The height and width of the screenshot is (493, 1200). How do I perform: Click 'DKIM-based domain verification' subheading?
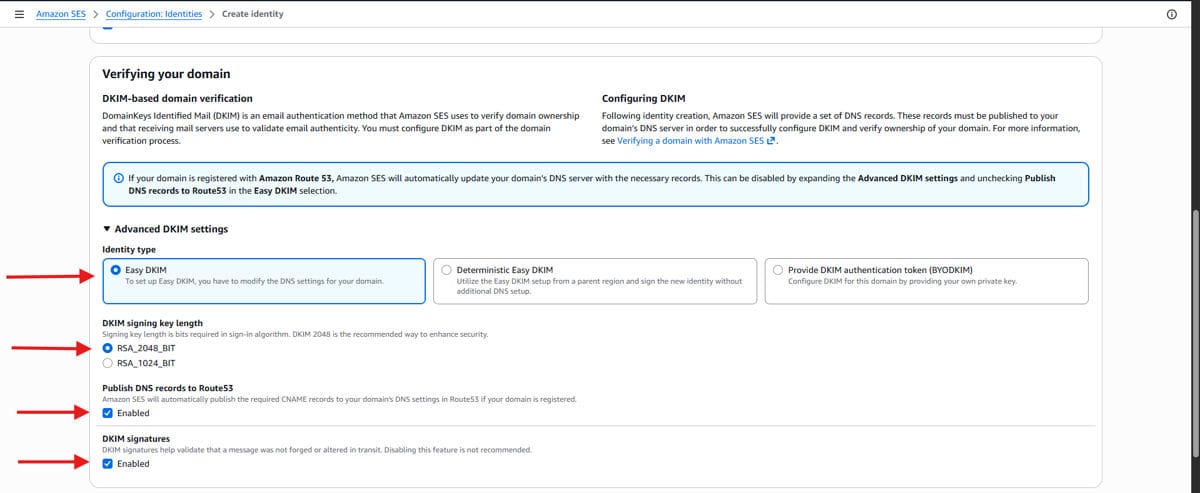click(x=178, y=99)
